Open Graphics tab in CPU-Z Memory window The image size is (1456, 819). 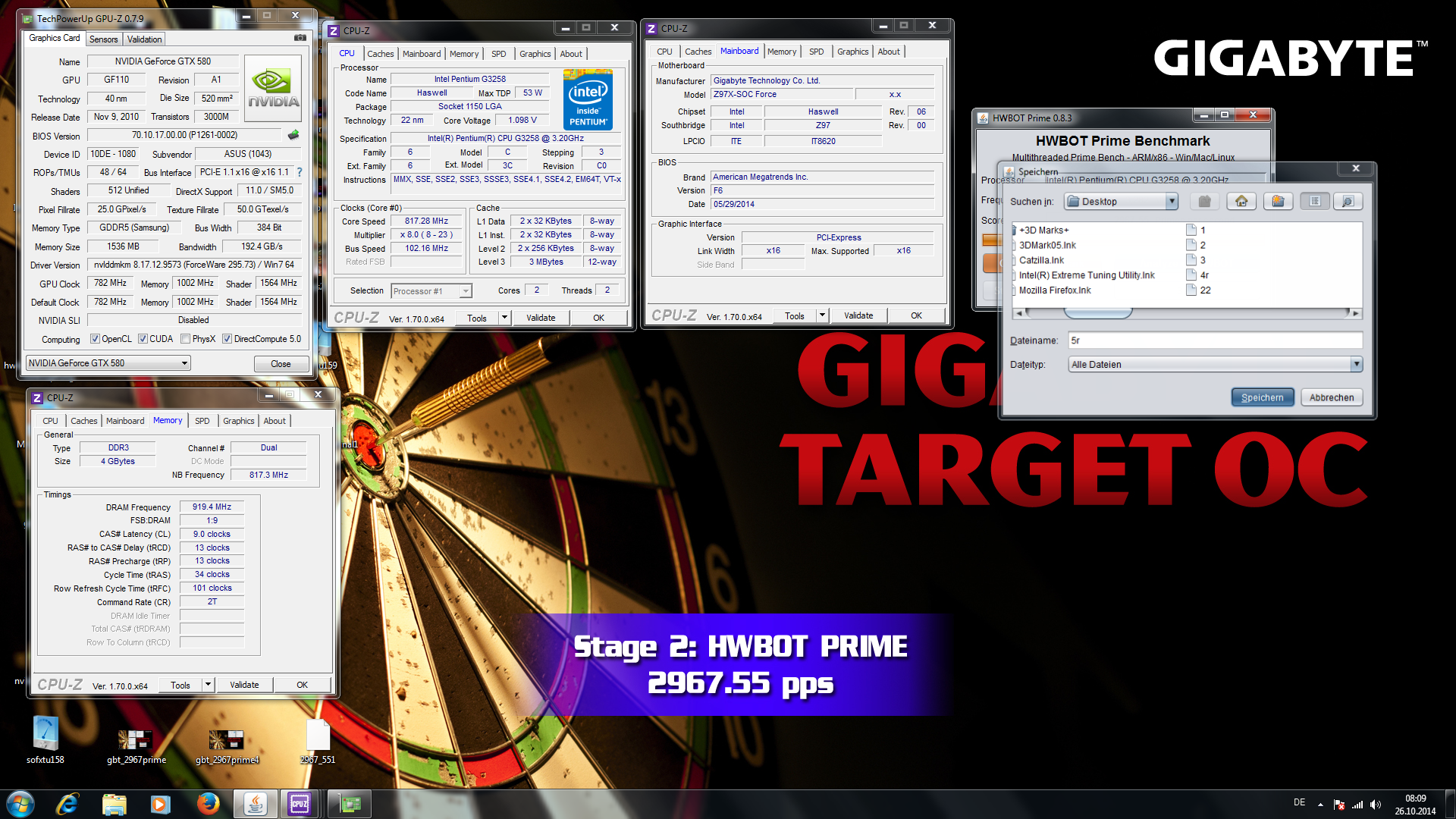click(238, 421)
